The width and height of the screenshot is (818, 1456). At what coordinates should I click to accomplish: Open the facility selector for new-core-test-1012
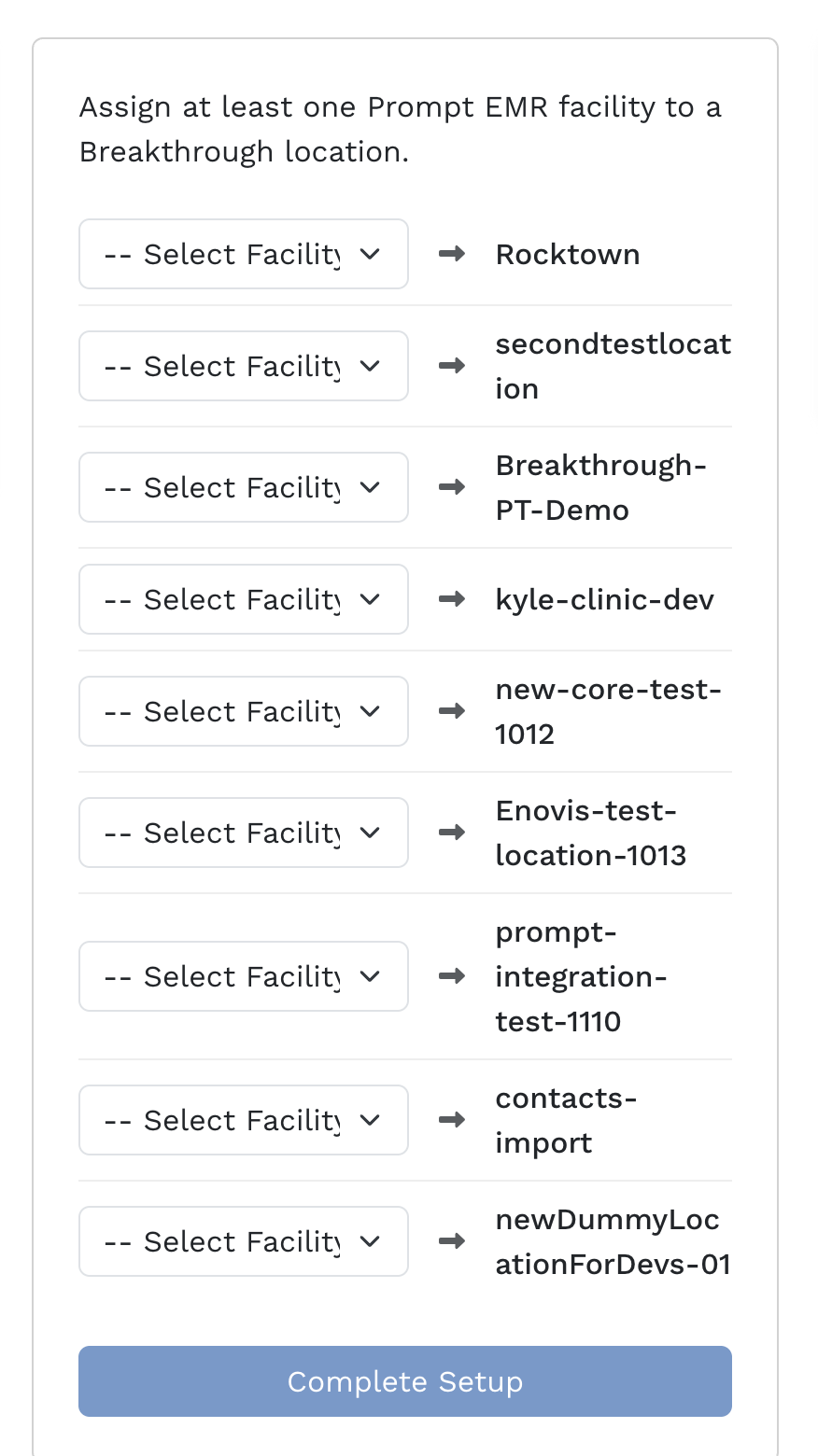243,711
